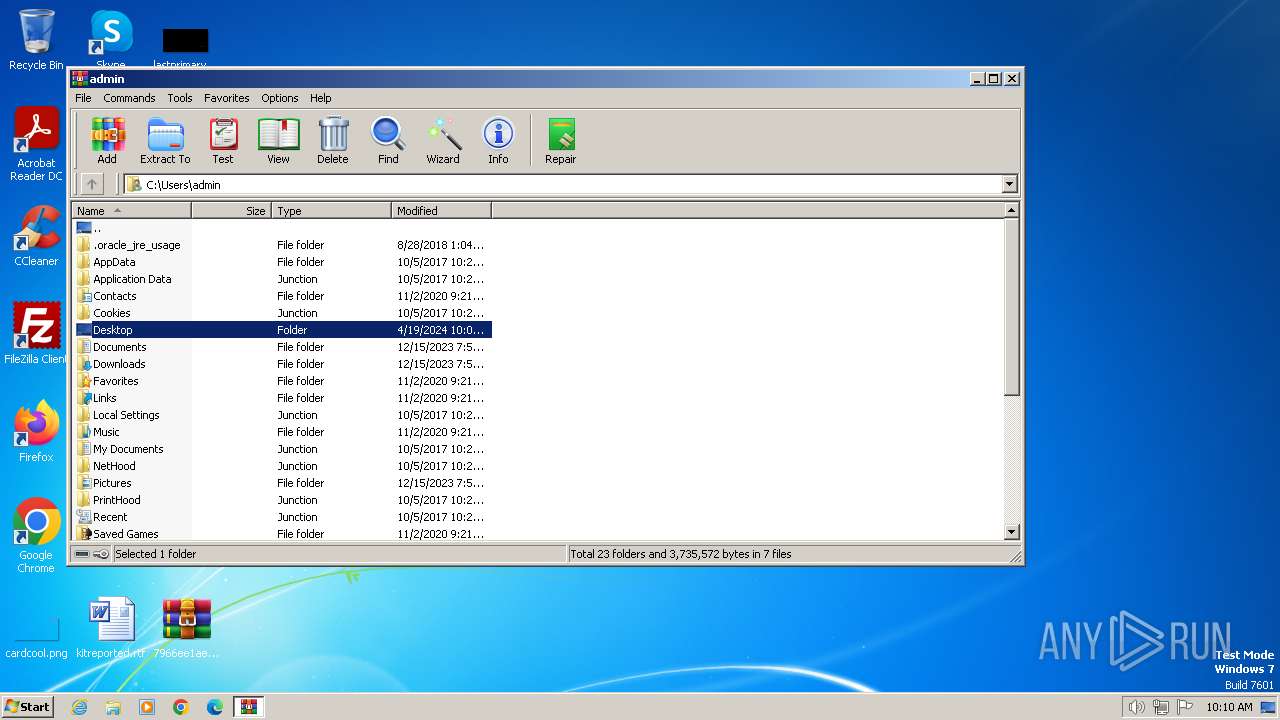Select the Cookies junction row
Viewport: 1280px width, 720px height.
(x=283, y=313)
